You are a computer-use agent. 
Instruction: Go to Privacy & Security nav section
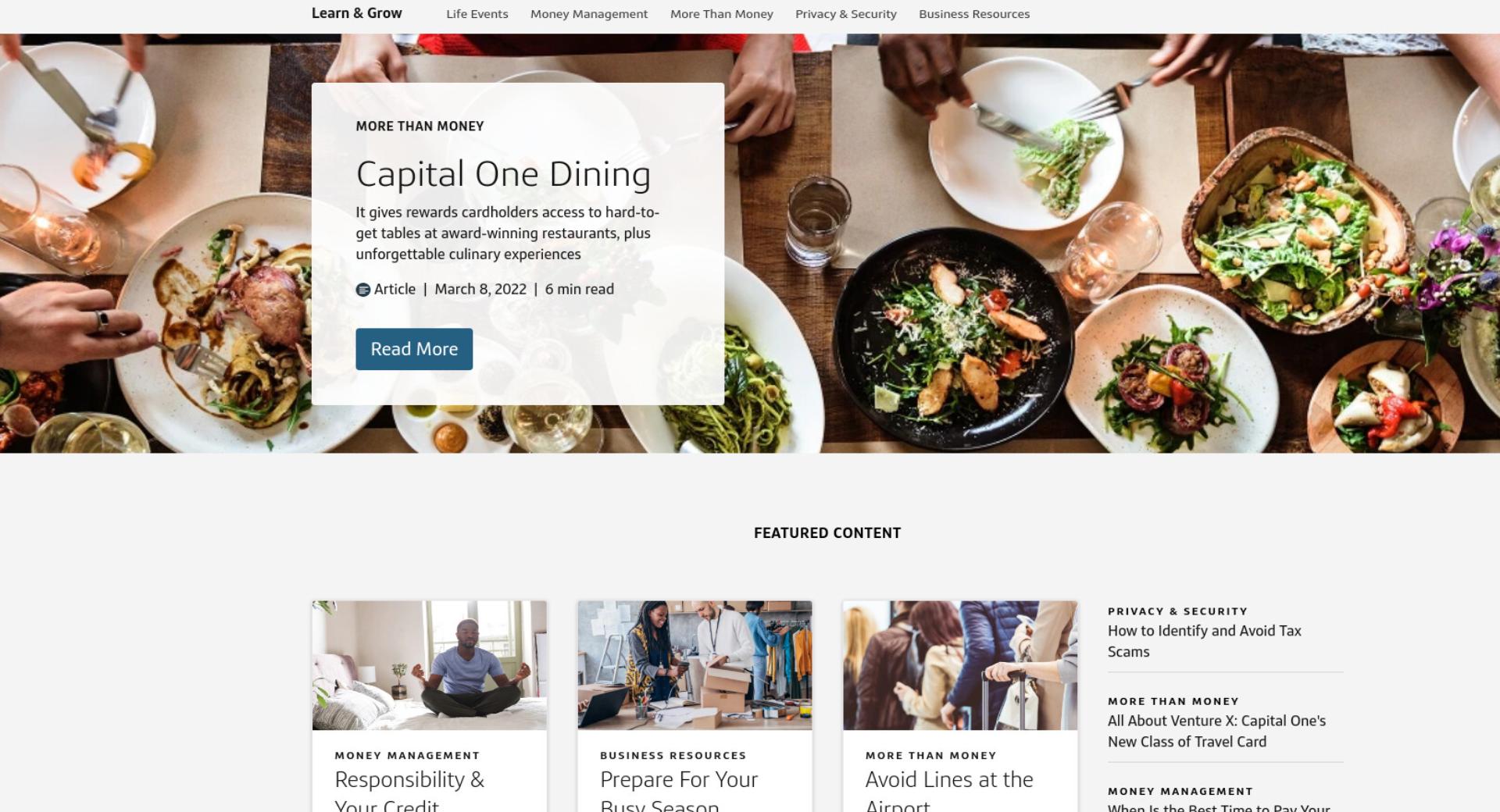tap(845, 14)
